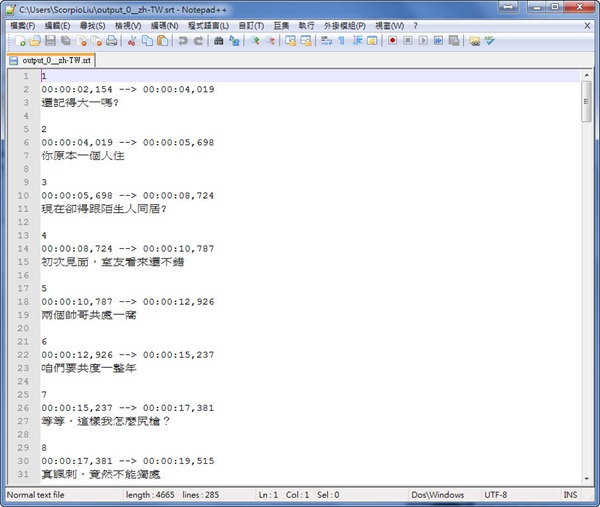The image size is (600, 507).
Task: Open the 自訂(T) menu
Action: [x=251, y=26]
